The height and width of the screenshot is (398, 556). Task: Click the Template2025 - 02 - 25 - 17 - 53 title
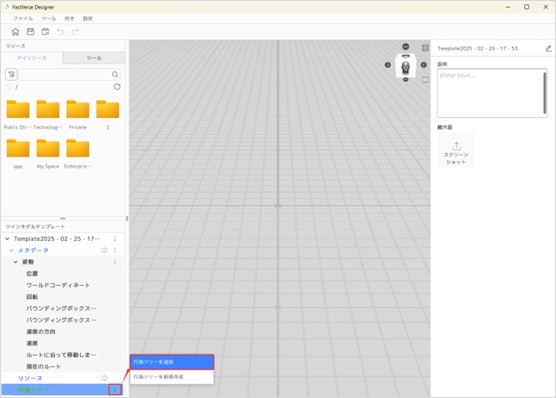pyautogui.click(x=477, y=48)
